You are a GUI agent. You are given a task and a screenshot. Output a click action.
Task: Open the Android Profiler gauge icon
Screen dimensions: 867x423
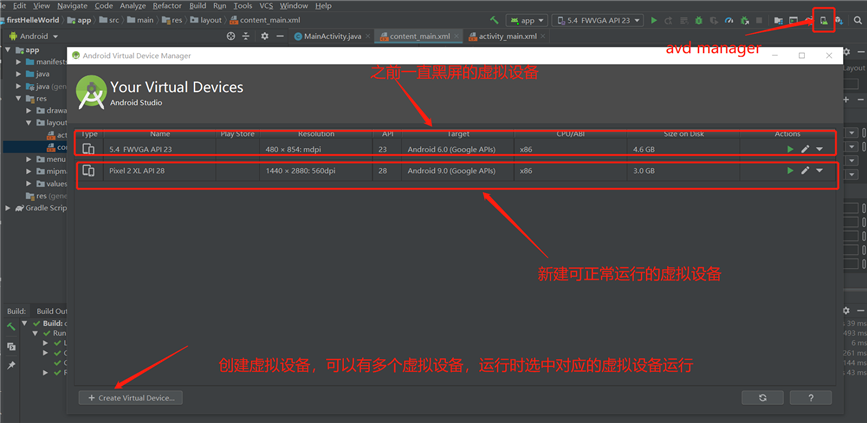click(x=729, y=20)
